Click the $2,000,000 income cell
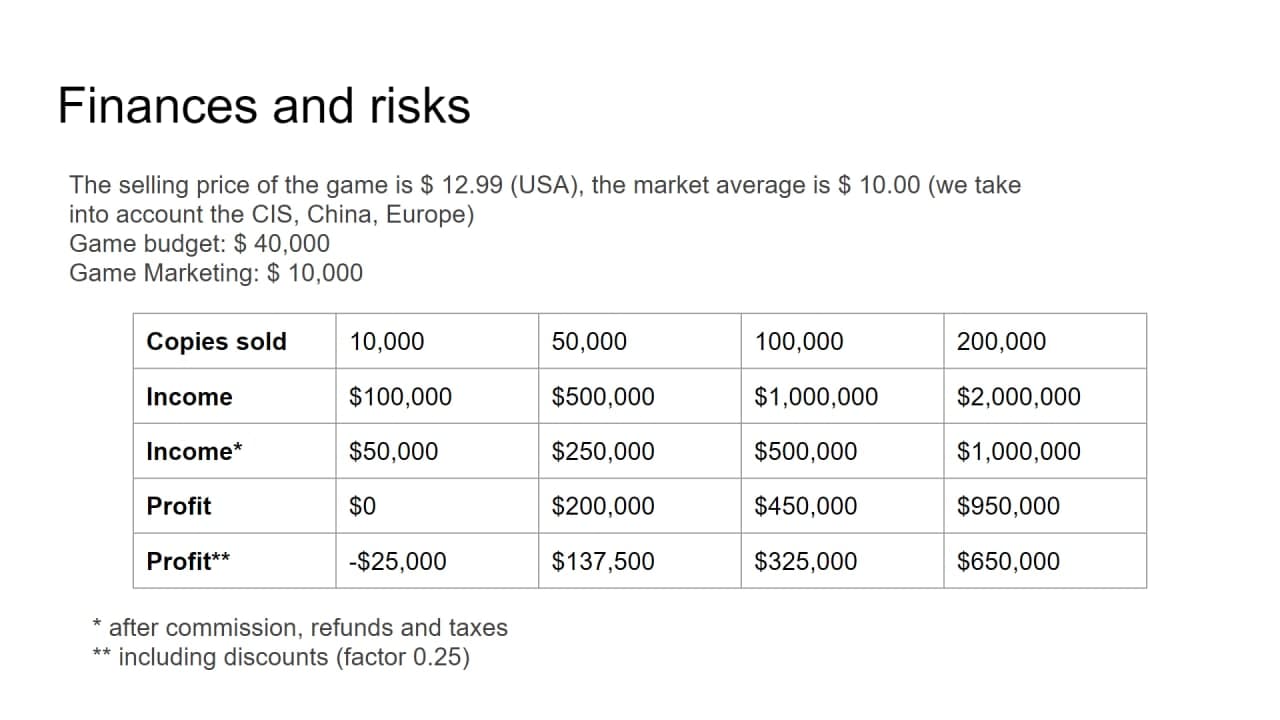The image size is (1280, 720). coord(1045,396)
